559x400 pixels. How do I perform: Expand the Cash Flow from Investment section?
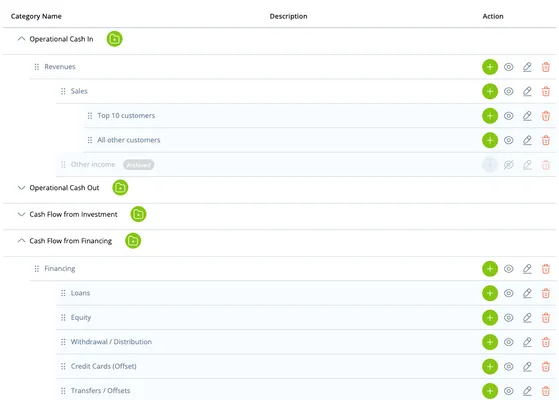(21, 214)
